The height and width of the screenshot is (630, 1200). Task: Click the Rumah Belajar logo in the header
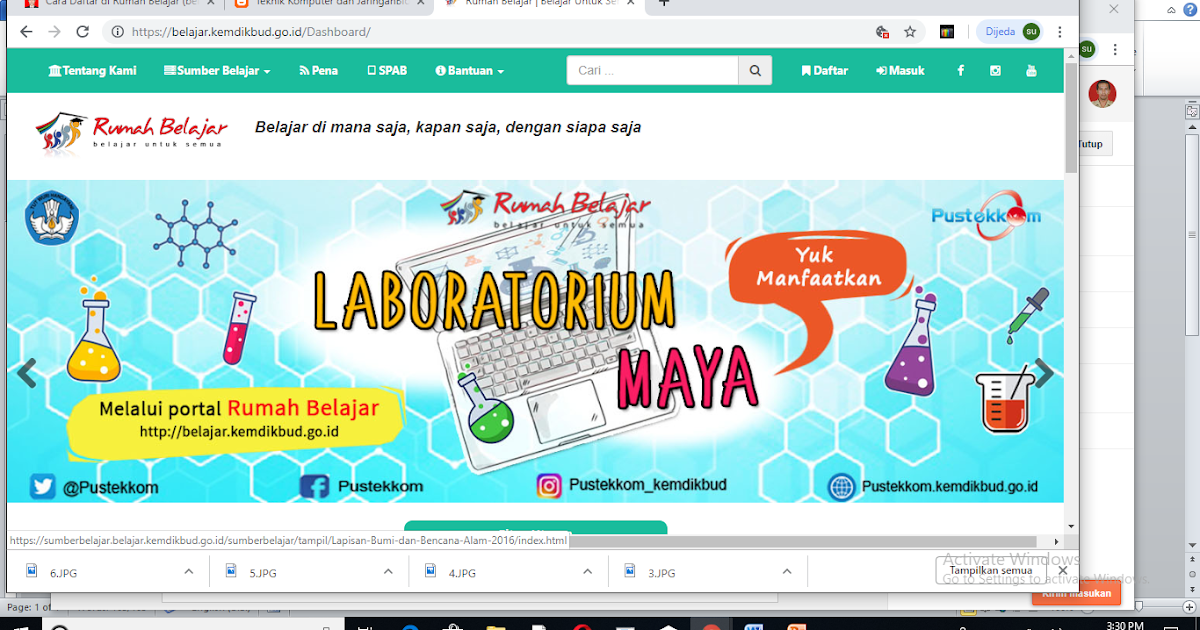pyautogui.click(x=131, y=130)
